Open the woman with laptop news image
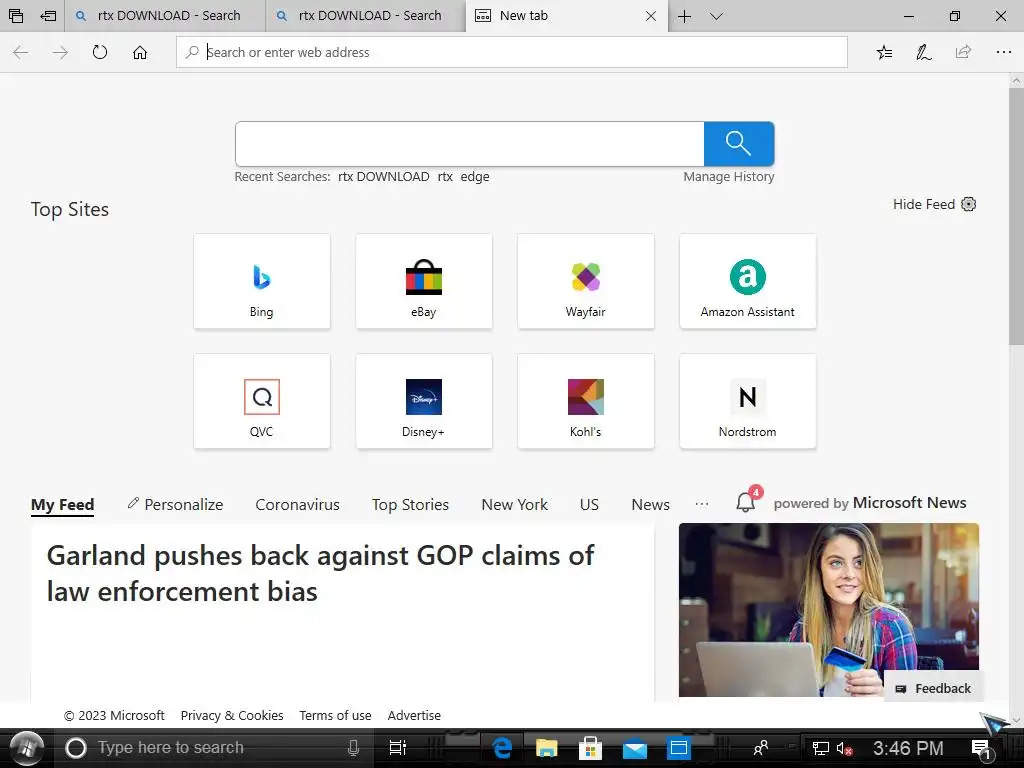 pyautogui.click(x=829, y=609)
